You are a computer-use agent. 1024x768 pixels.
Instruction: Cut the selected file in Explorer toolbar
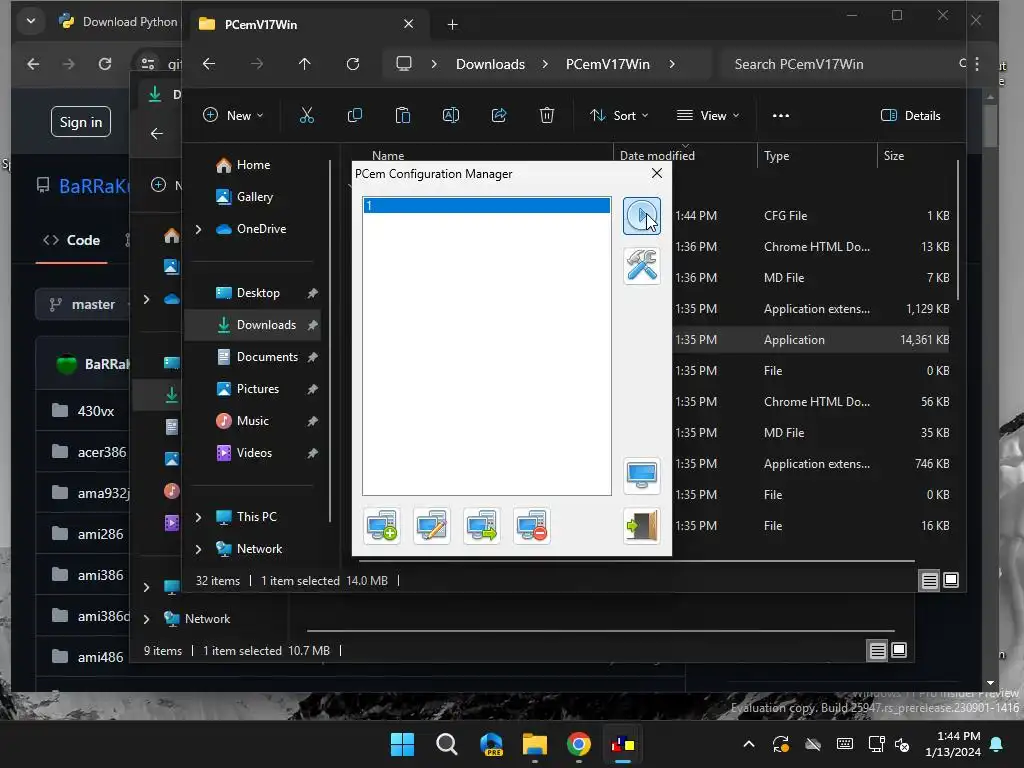coord(306,116)
